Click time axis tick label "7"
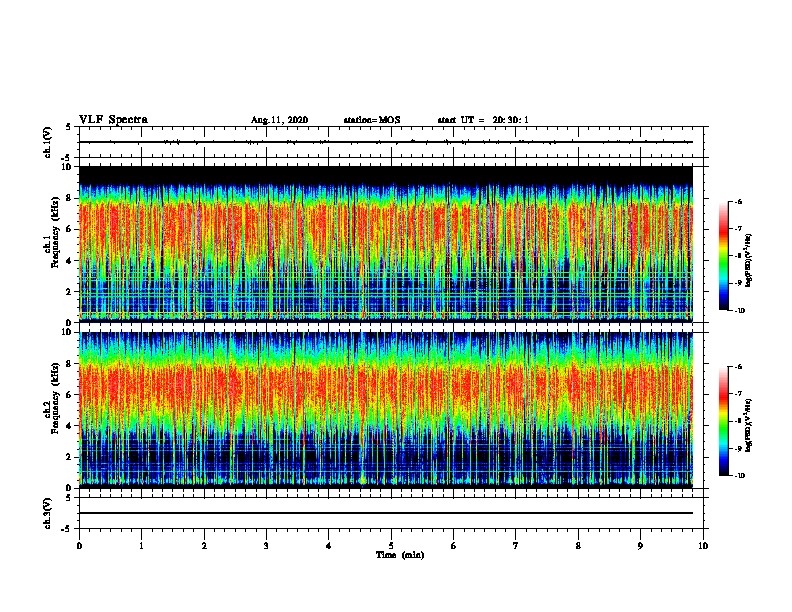792x612 pixels. 516,546
